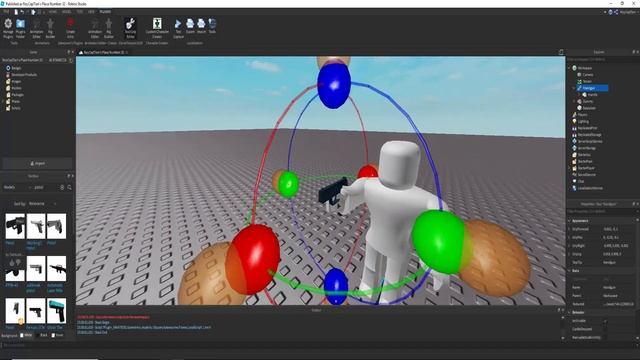Click the new file icon in quick access bar
The width and height of the screenshot is (640, 360).
tap(16, 12)
